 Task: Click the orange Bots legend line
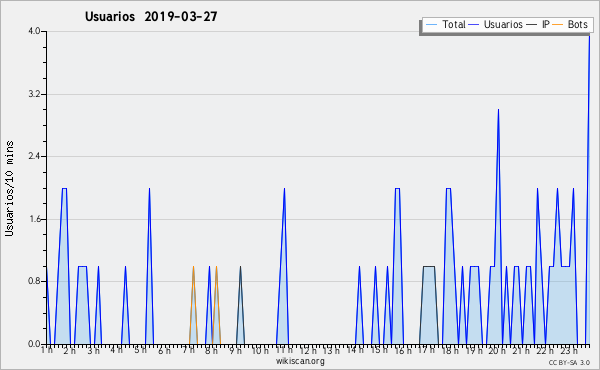[x=558, y=25]
